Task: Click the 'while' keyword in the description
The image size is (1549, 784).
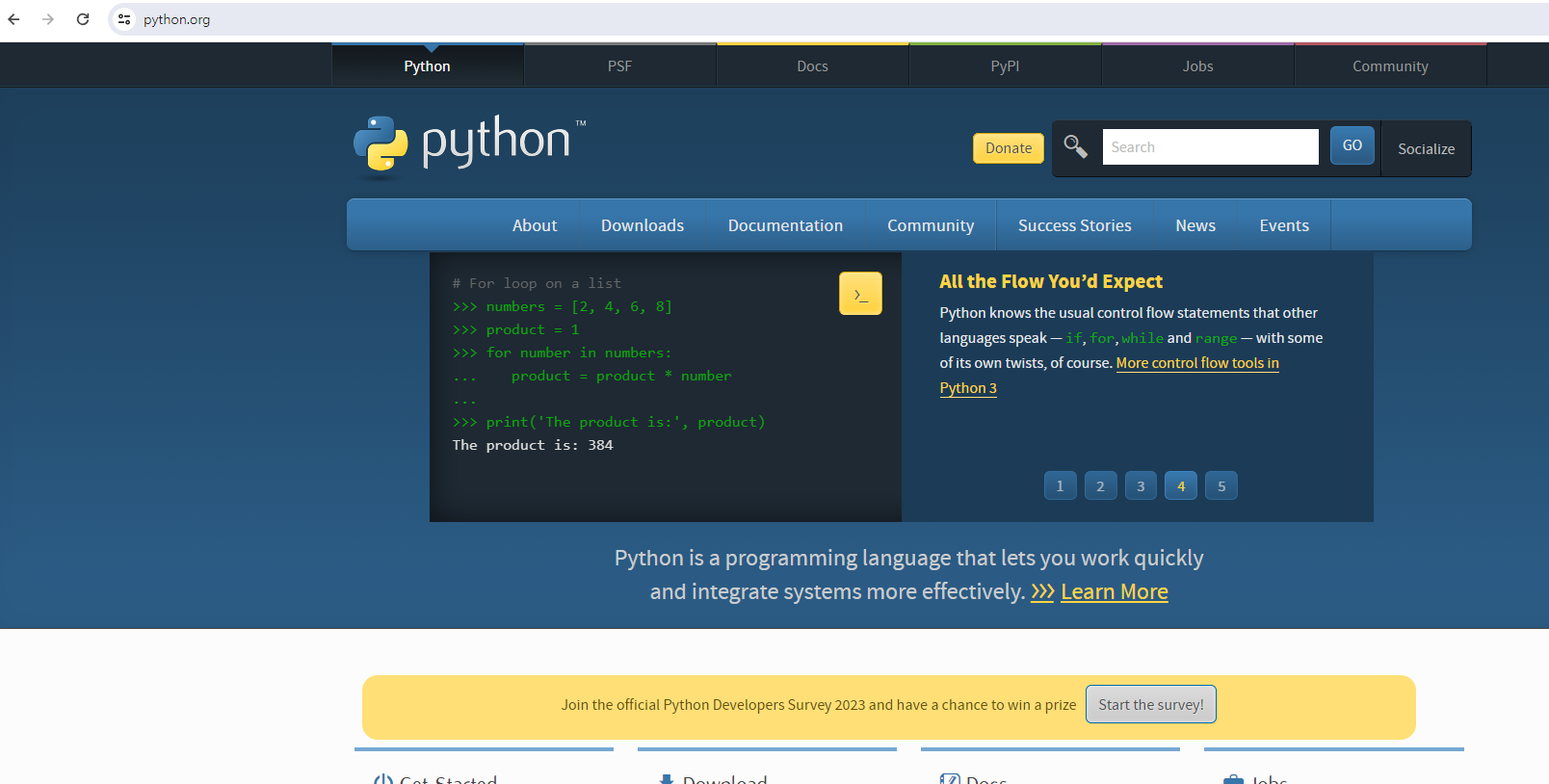Action: [x=1142, y=338]
